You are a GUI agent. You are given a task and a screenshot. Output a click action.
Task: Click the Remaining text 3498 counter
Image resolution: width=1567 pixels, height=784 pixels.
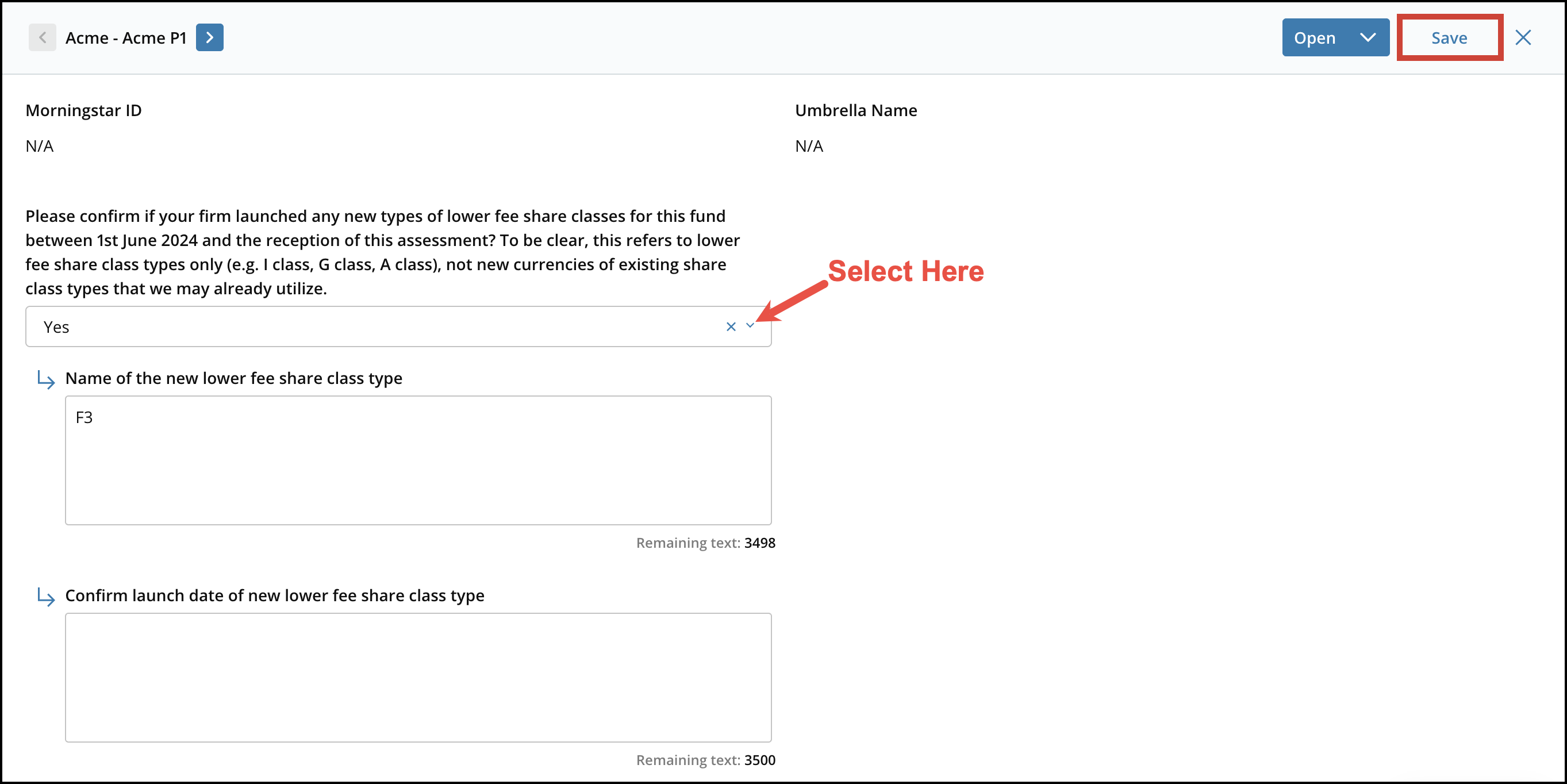706,543
